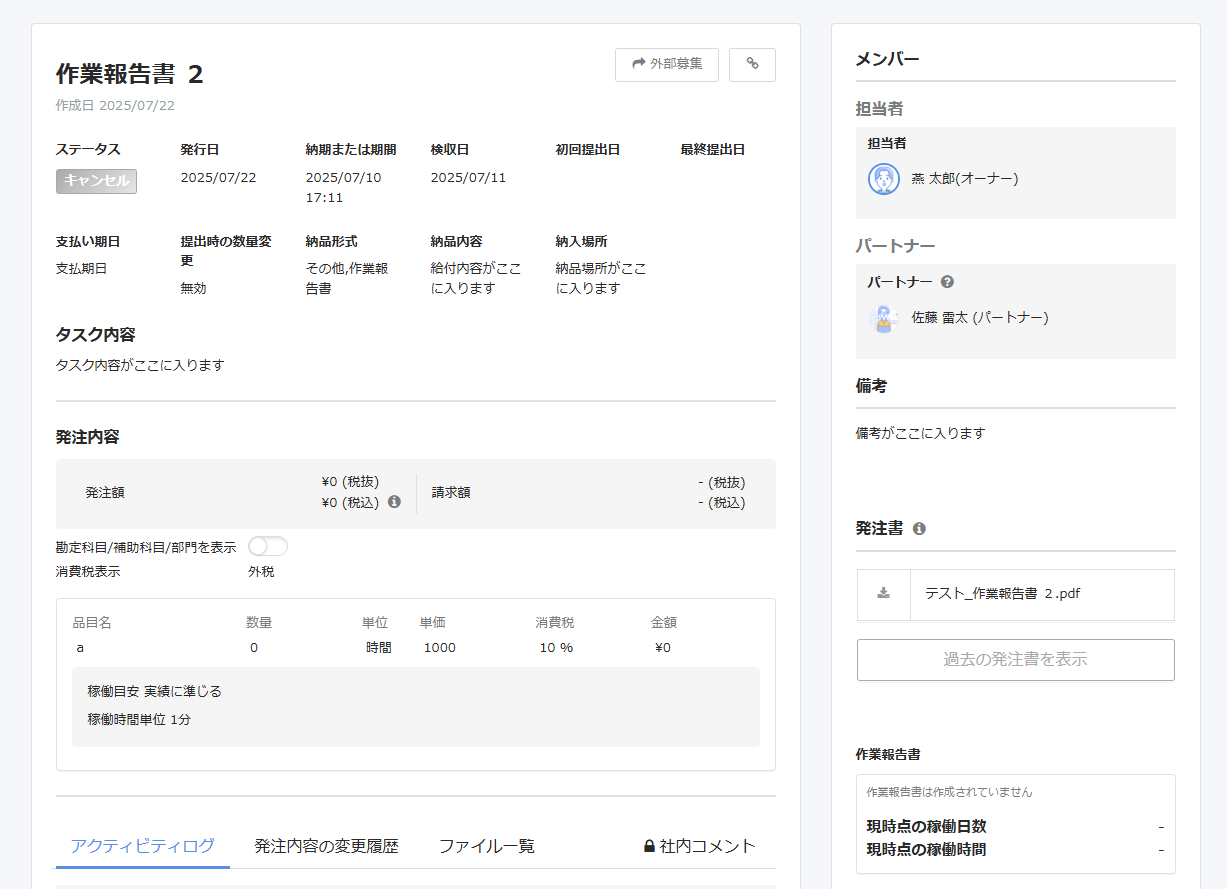
Task: Click 現時点の稼働日数 label
Action: 926,826
